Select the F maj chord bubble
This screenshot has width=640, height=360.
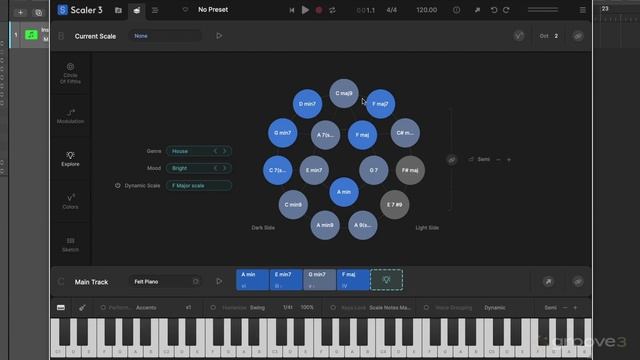click(362, 135)
